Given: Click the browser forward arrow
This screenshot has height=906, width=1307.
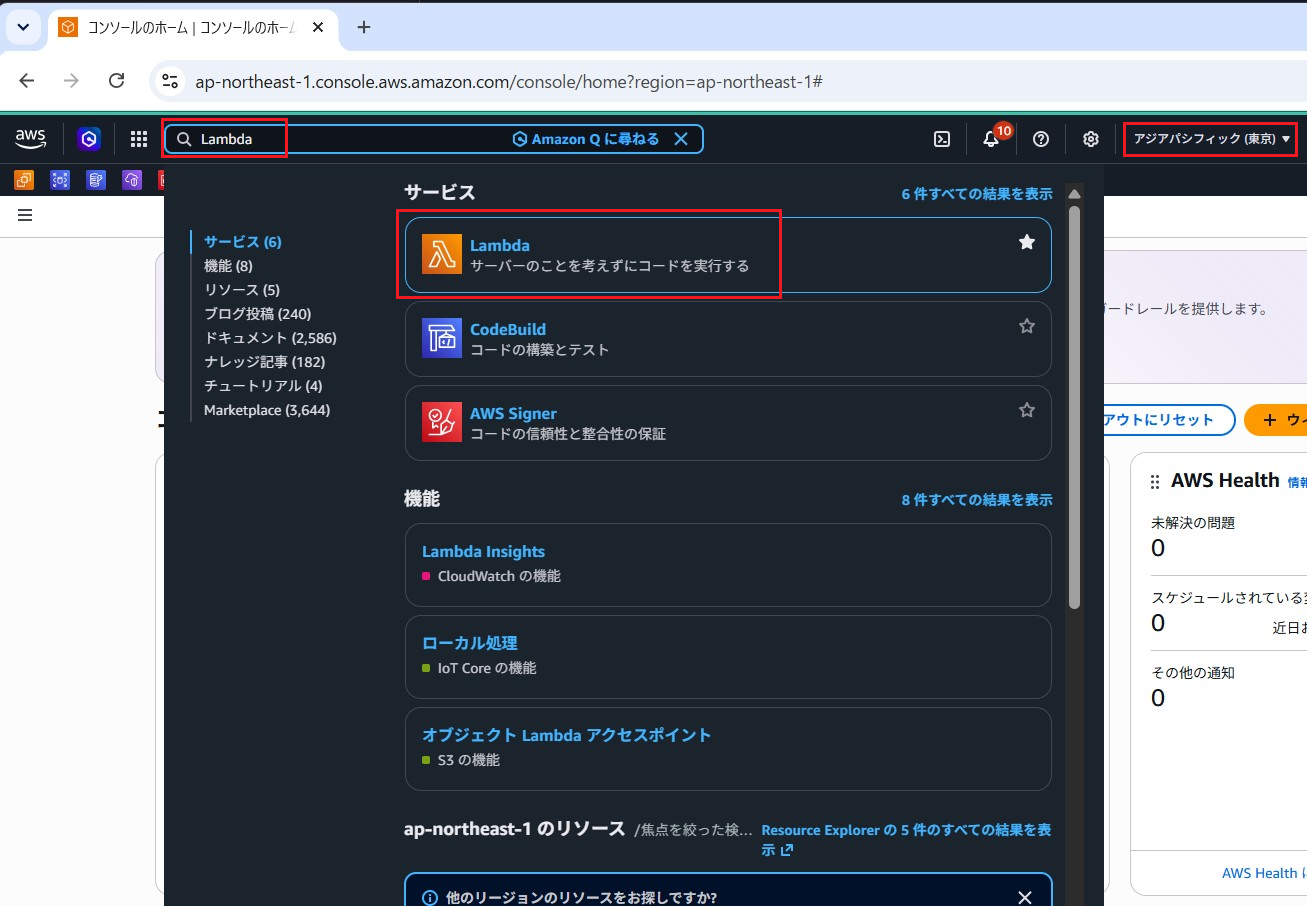Looking at the screenshot, I should point(71,81).
